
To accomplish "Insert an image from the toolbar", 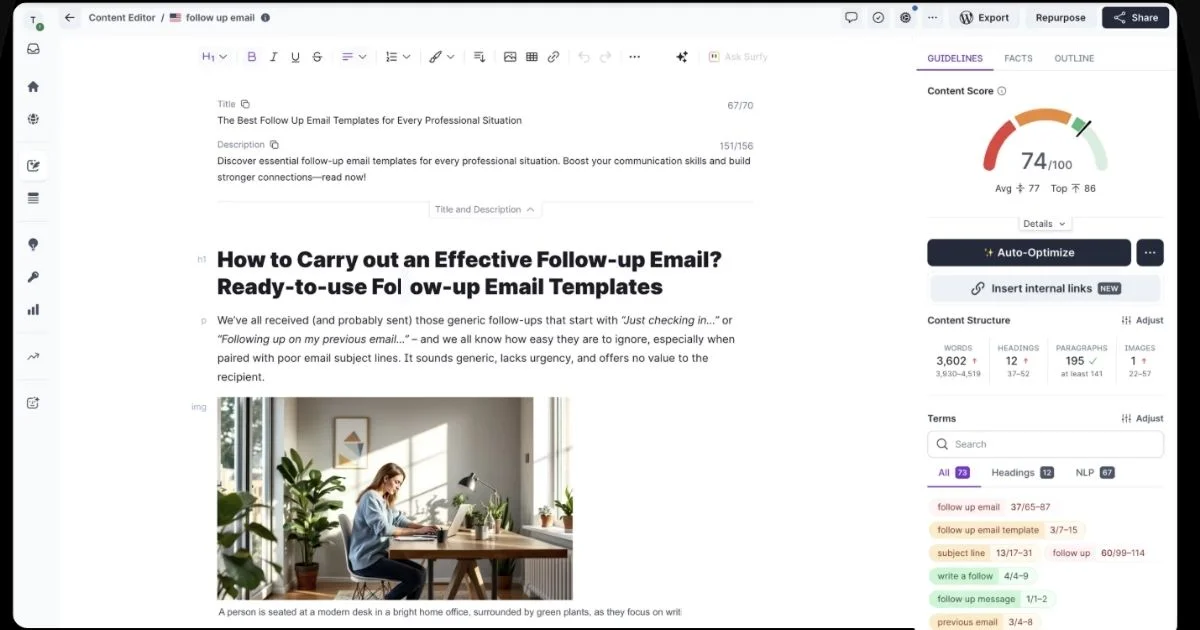I will 510,57.
